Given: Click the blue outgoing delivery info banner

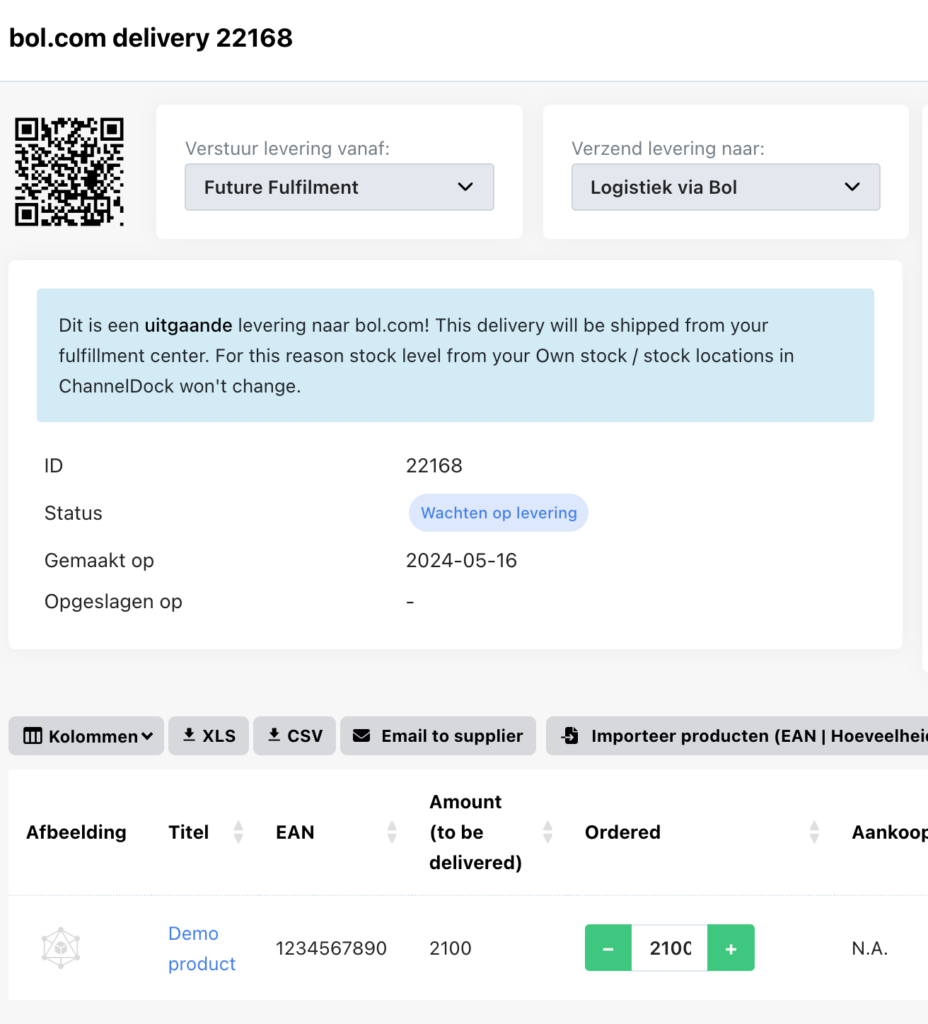Looking at the screenshot, I should [455, 355].
